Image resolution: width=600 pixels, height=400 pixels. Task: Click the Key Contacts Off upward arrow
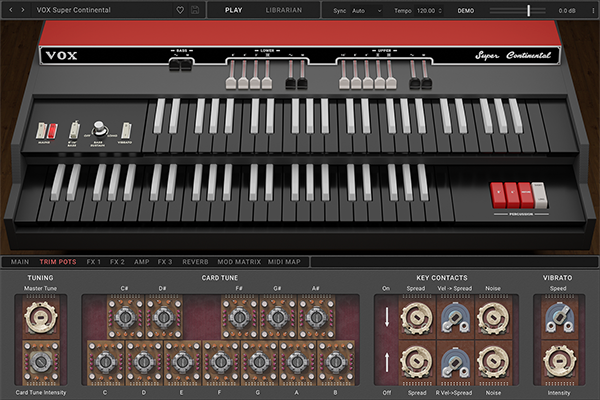(x=387, y=362)
